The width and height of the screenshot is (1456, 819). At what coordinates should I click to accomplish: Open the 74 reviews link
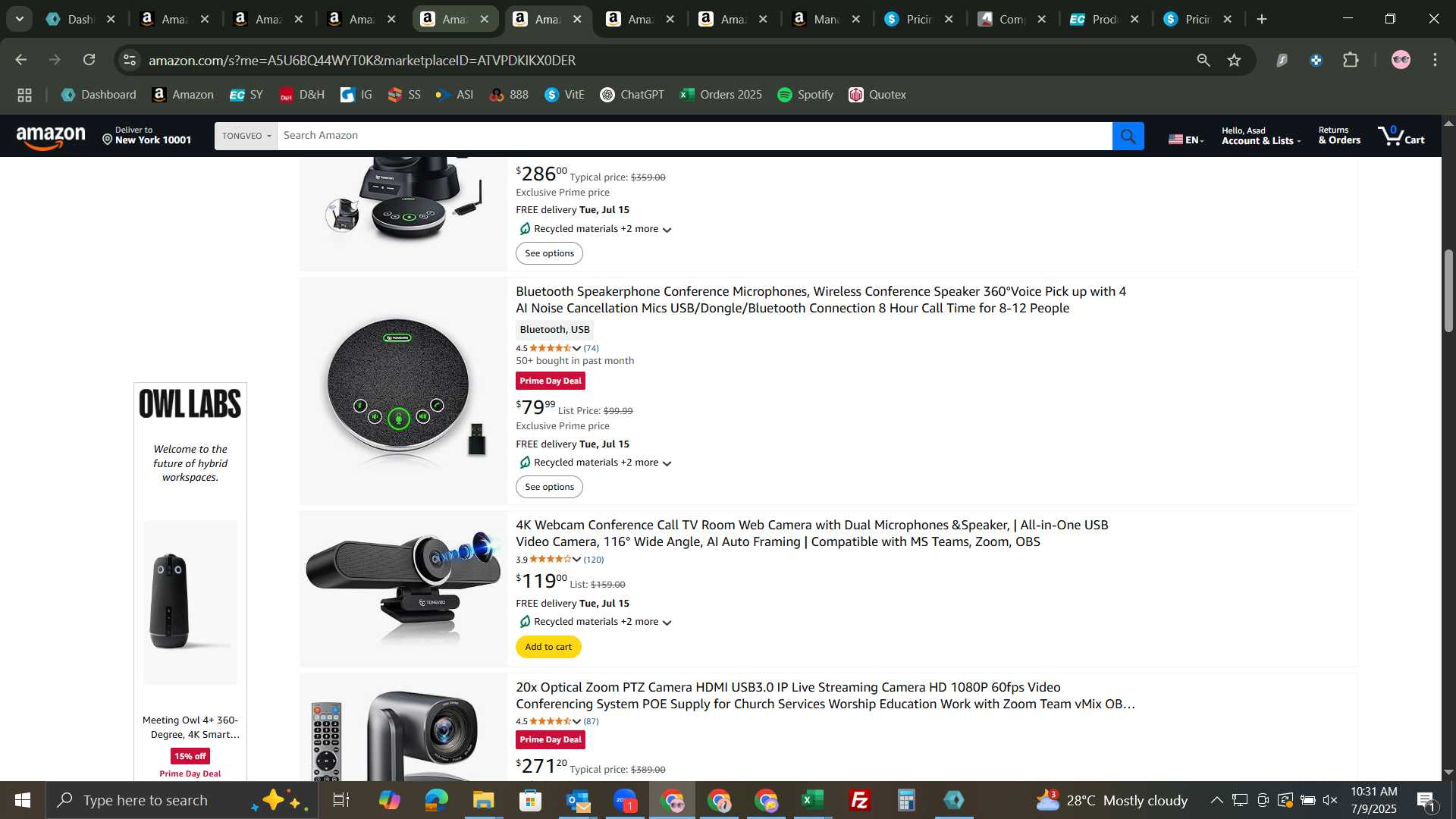point(591,348)
